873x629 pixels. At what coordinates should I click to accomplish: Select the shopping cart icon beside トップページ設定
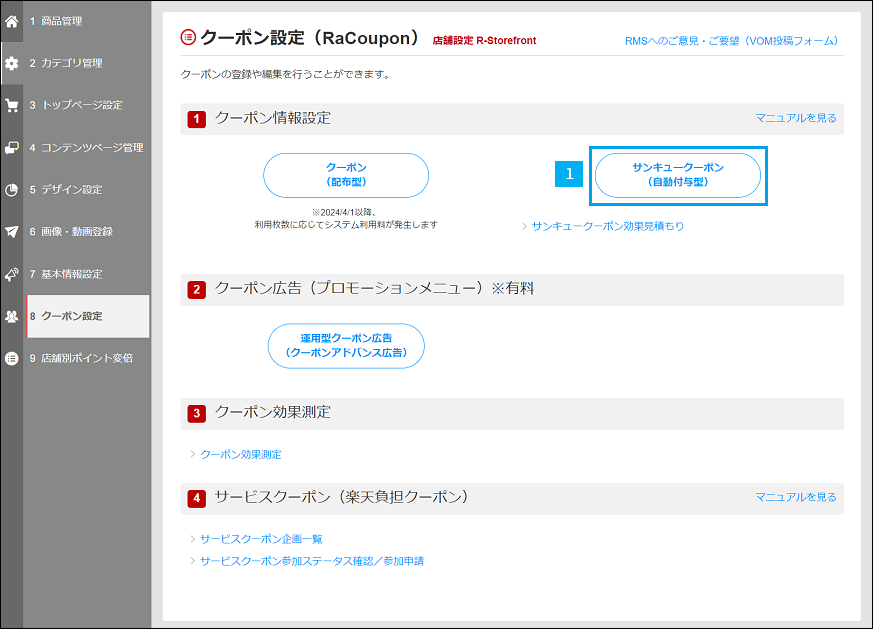[13, 104]
